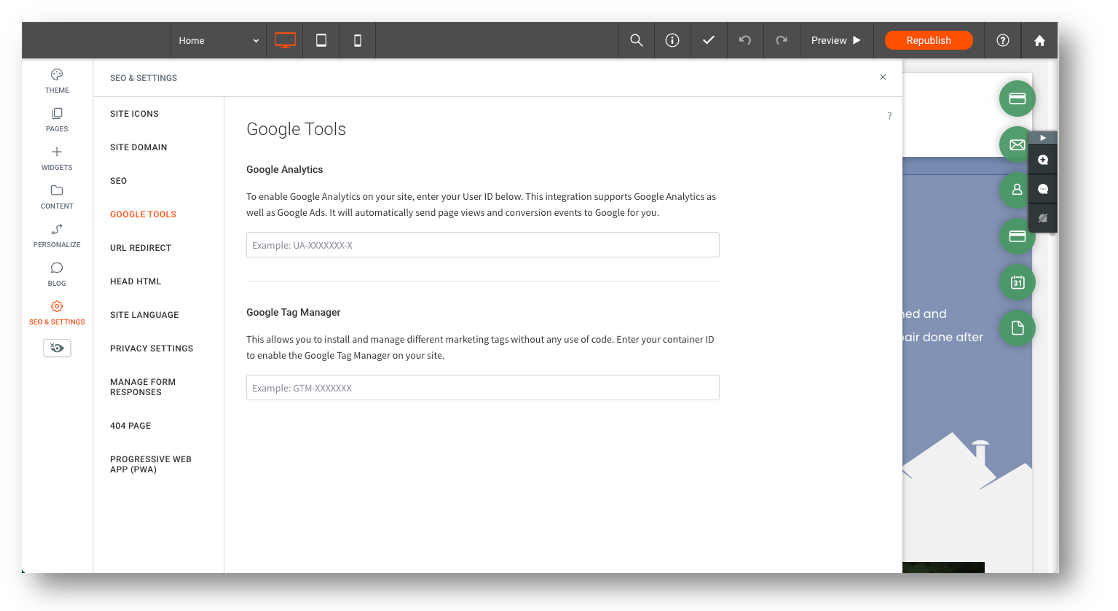1118x611 pixels.
Task: Click the green envelope email button
Action: (1015, 145)
